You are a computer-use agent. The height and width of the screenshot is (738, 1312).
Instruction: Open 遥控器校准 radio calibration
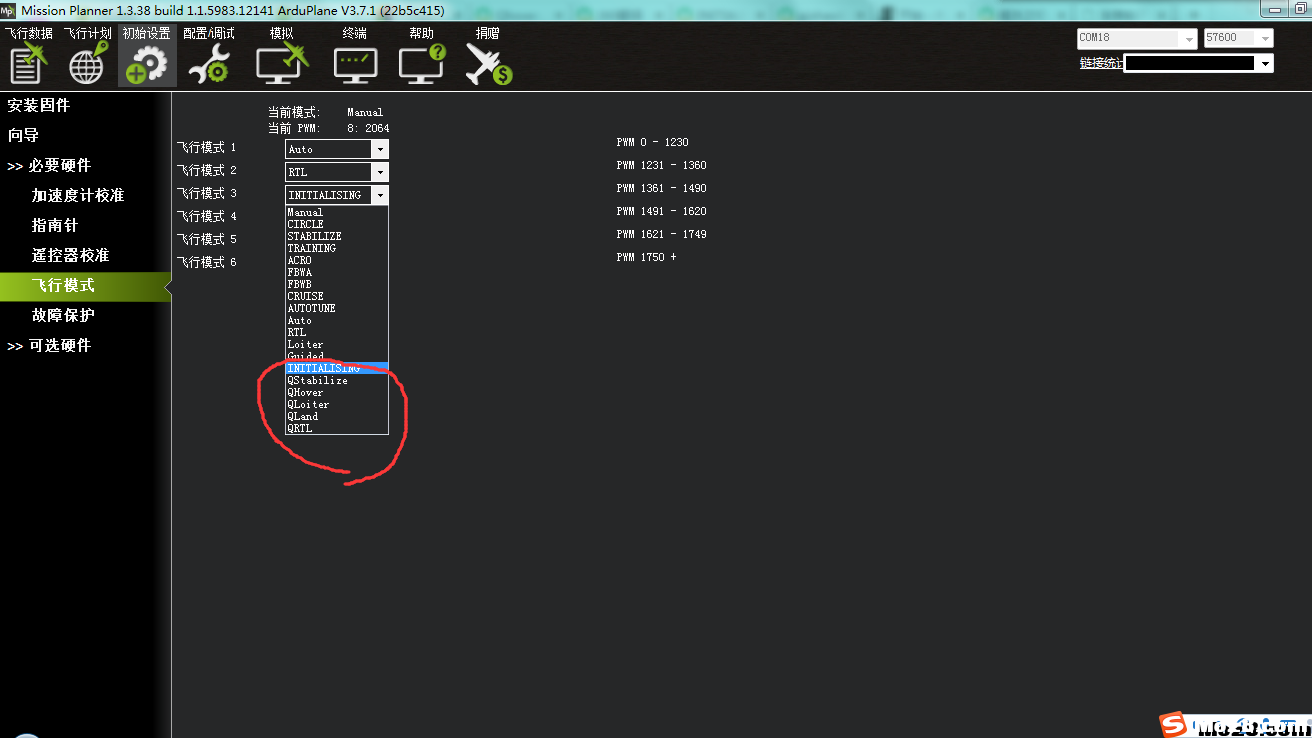(70, 255)
